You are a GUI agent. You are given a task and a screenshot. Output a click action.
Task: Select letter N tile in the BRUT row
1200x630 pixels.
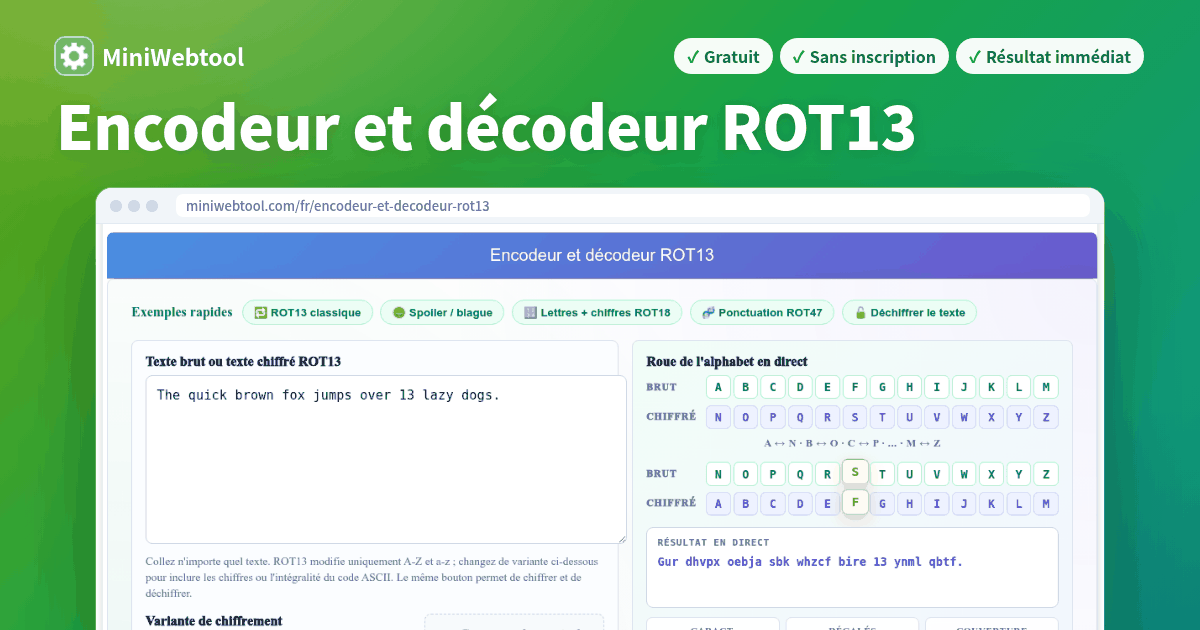[718, 474]
